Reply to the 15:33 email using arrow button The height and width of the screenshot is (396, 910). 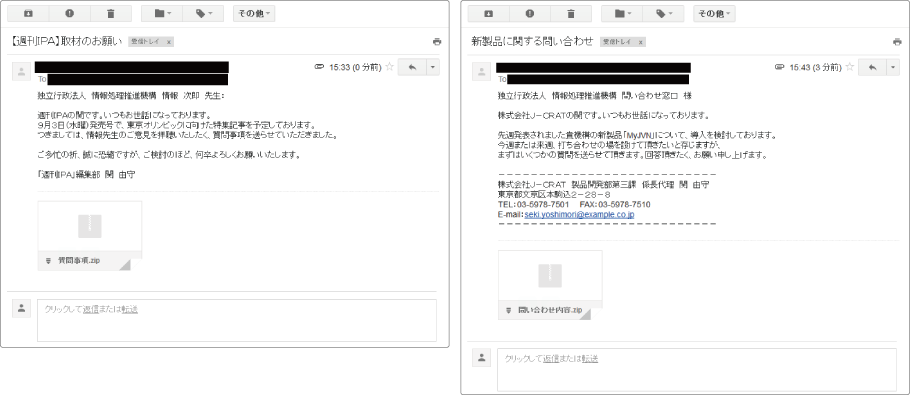(x=412, y=67)
